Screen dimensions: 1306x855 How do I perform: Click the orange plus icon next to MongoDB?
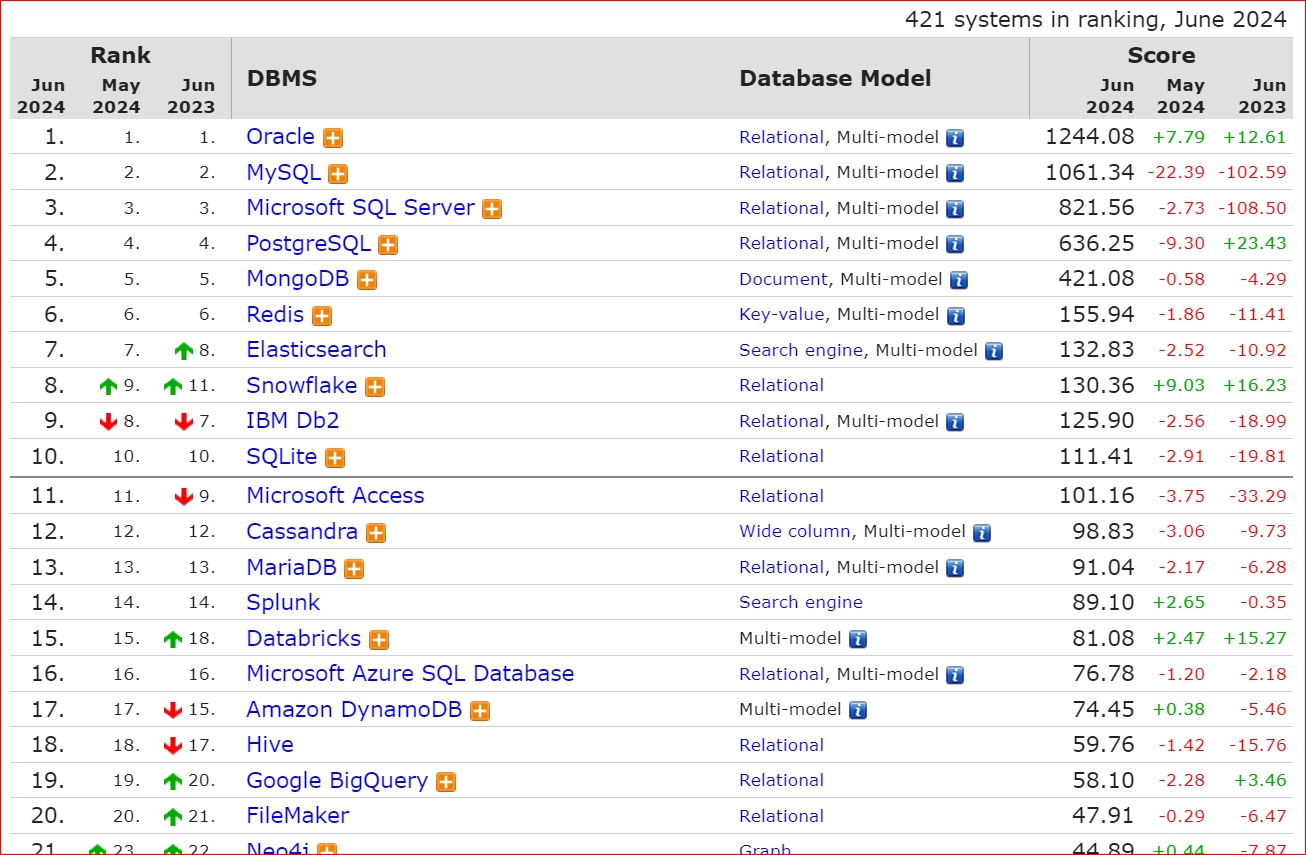(367, 280)
